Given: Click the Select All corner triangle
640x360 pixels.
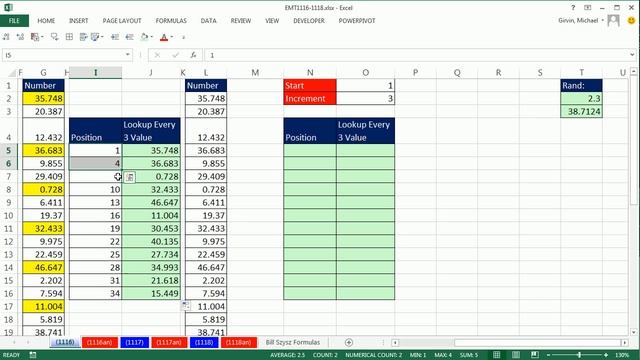Looking at the screenshot, I should 12,73.
